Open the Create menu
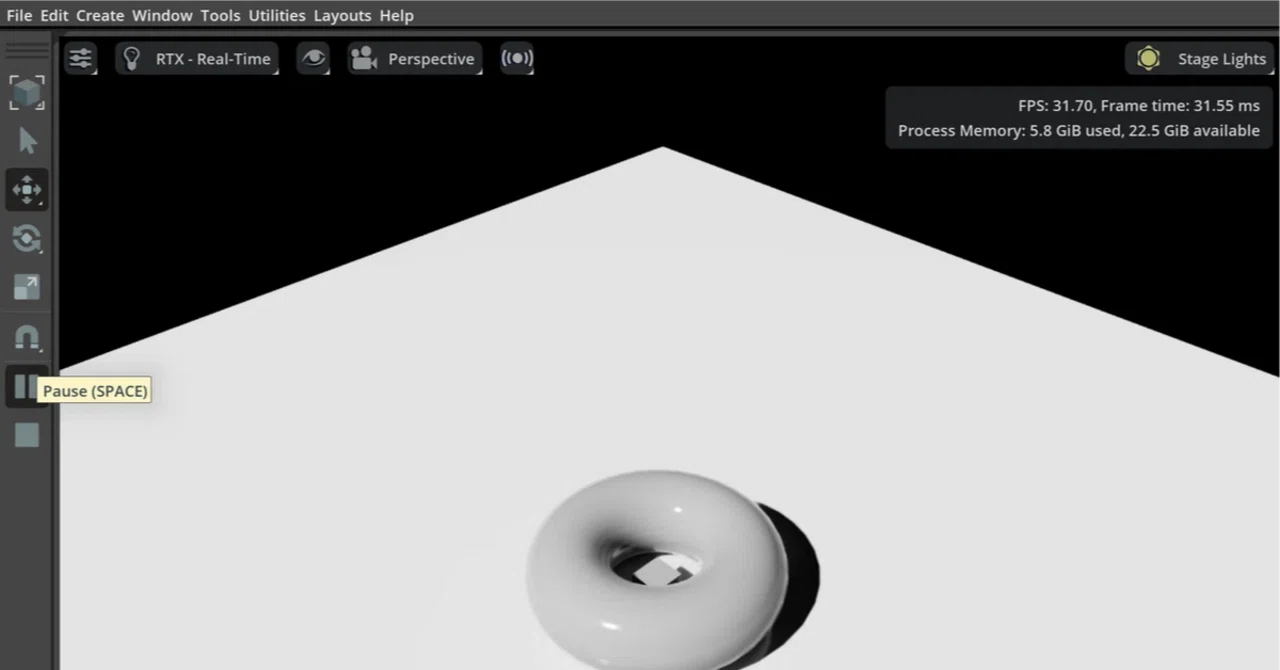Viewport: 1280px width, 670px height. (x=100, y=15)
